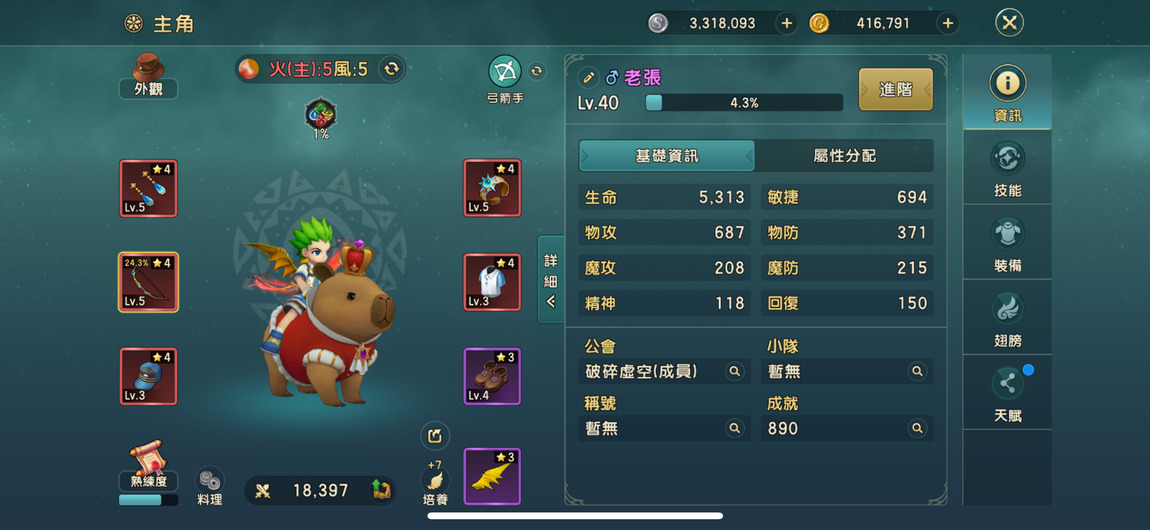Viewport: 1150px width, 530px height.
Task: Select the equipped bow weapon slot
Action: coord(148,282)
